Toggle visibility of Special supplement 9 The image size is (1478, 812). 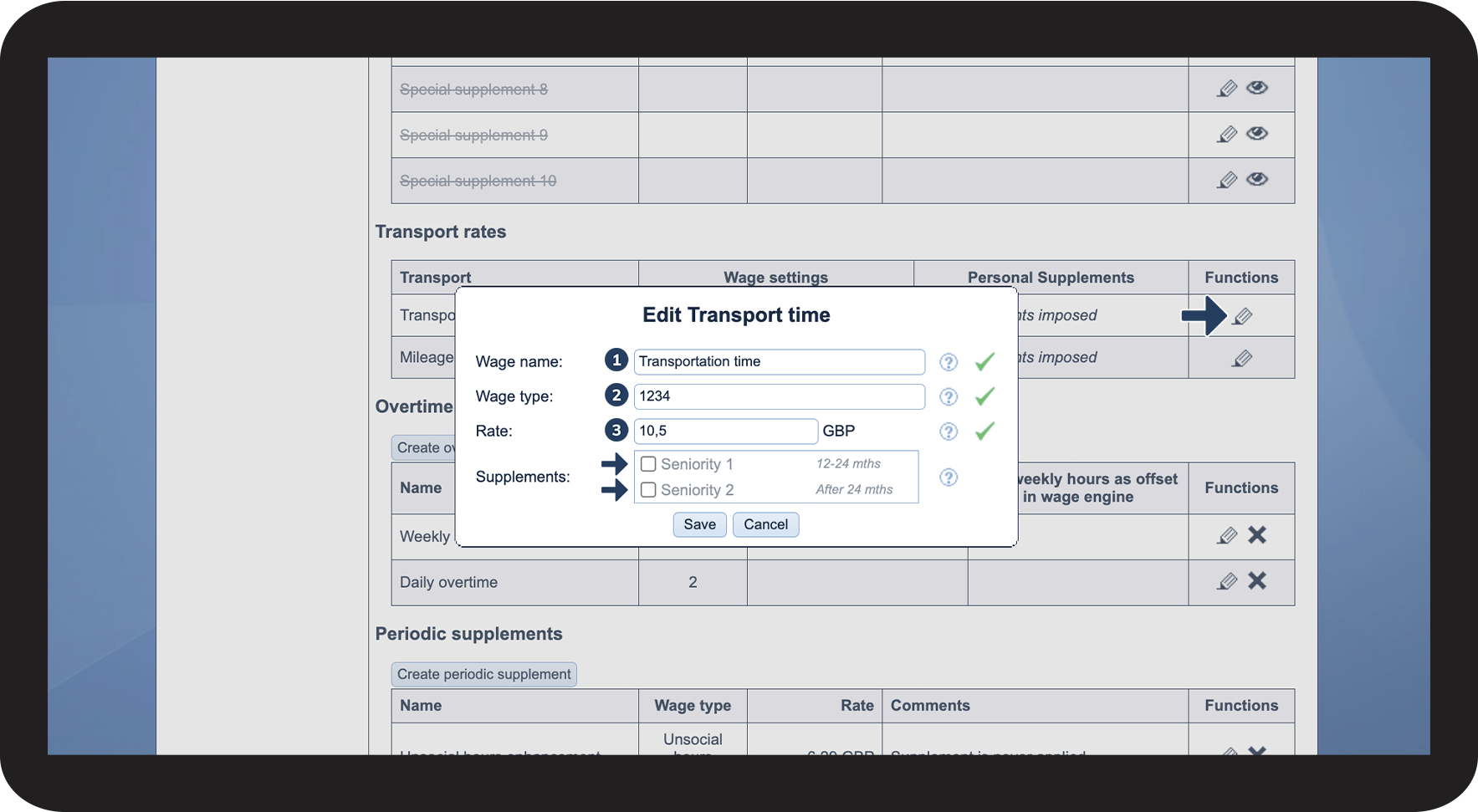coord(1257,134)
